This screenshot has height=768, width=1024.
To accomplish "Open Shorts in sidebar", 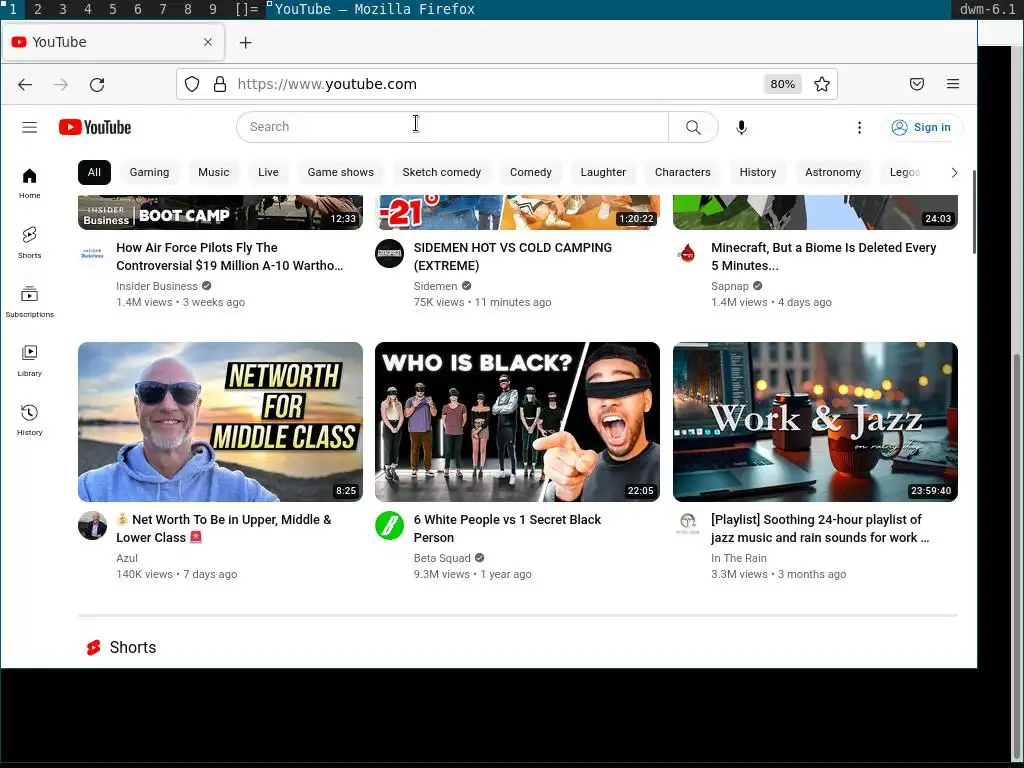I will pos(29,242).
